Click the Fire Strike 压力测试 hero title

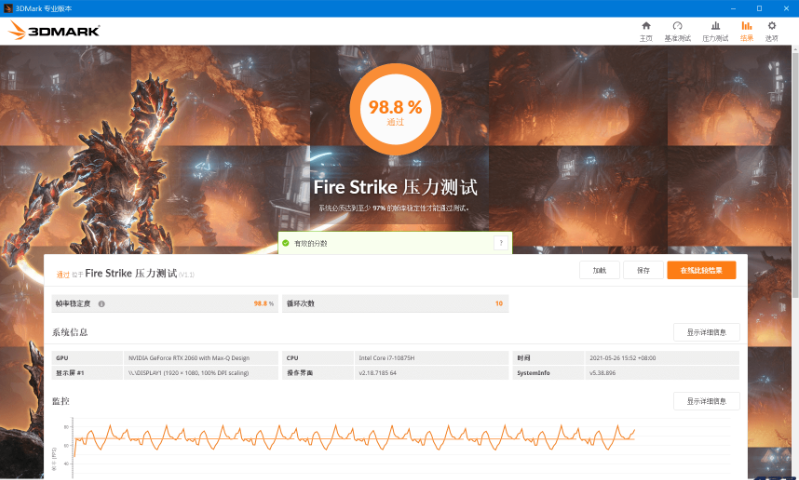pos(395,187)
